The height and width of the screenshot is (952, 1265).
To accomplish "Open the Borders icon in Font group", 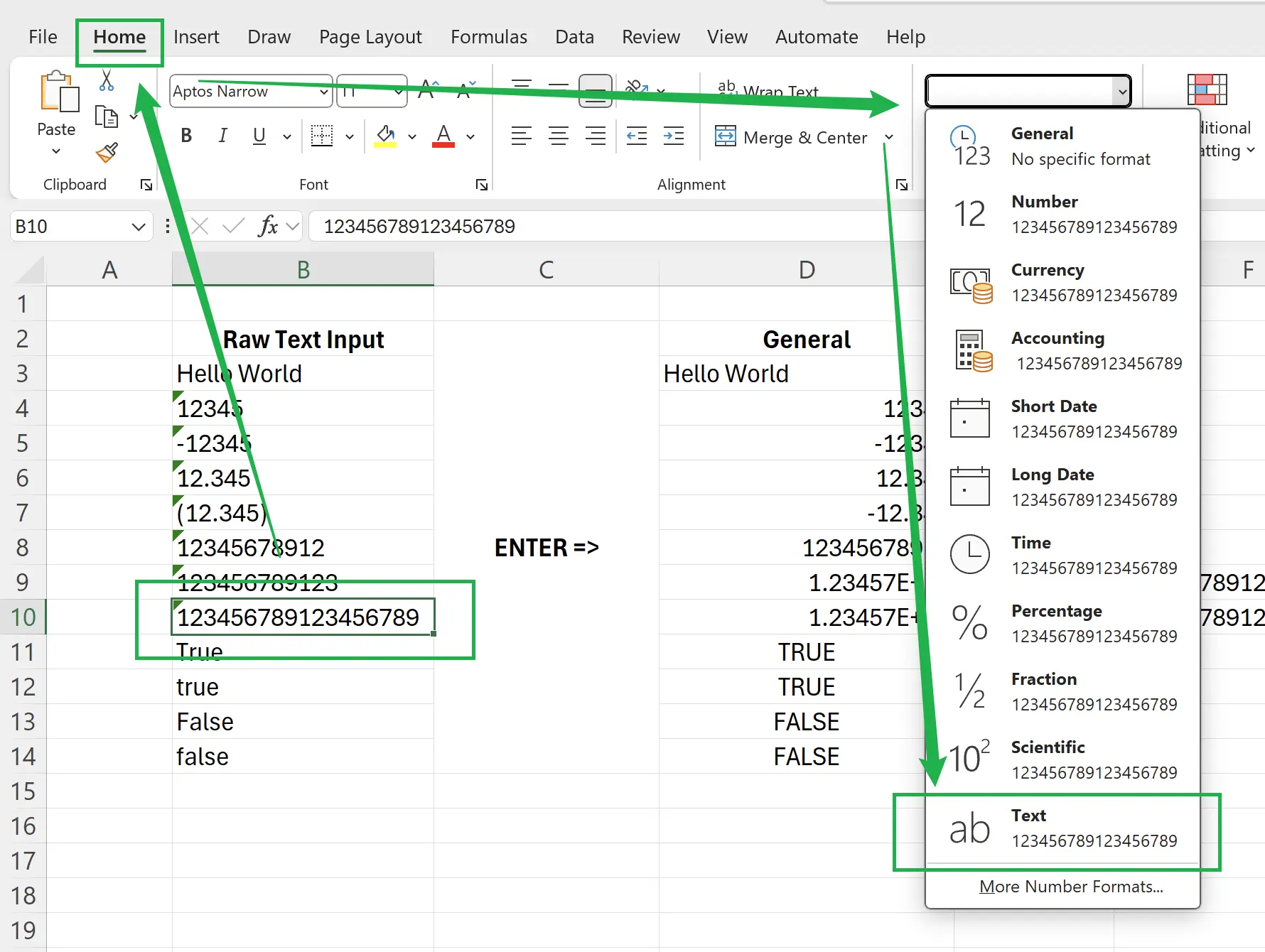I will pyautogui.click(x=322, y=136).
